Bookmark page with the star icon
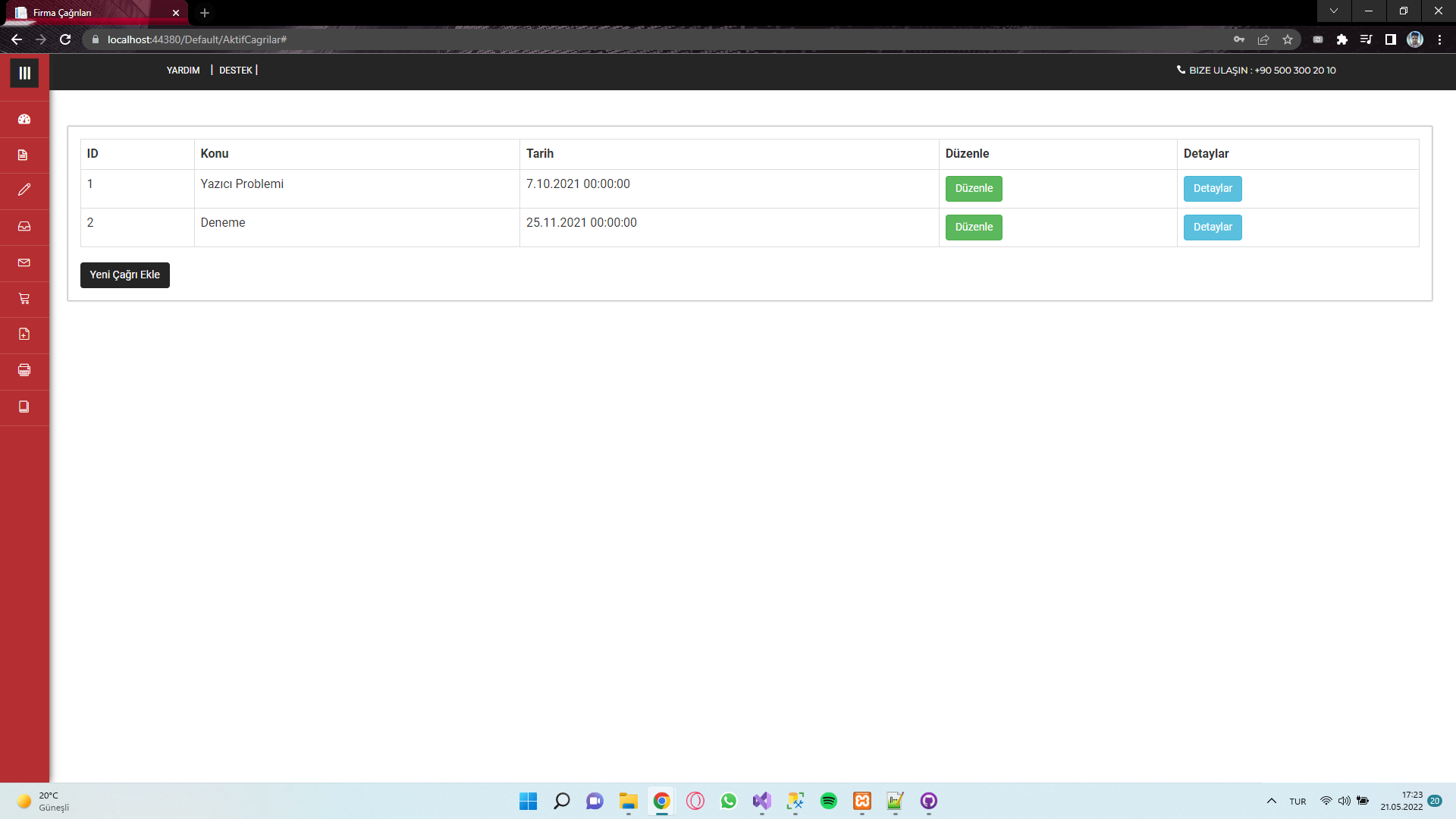 tap(1287, 39)
